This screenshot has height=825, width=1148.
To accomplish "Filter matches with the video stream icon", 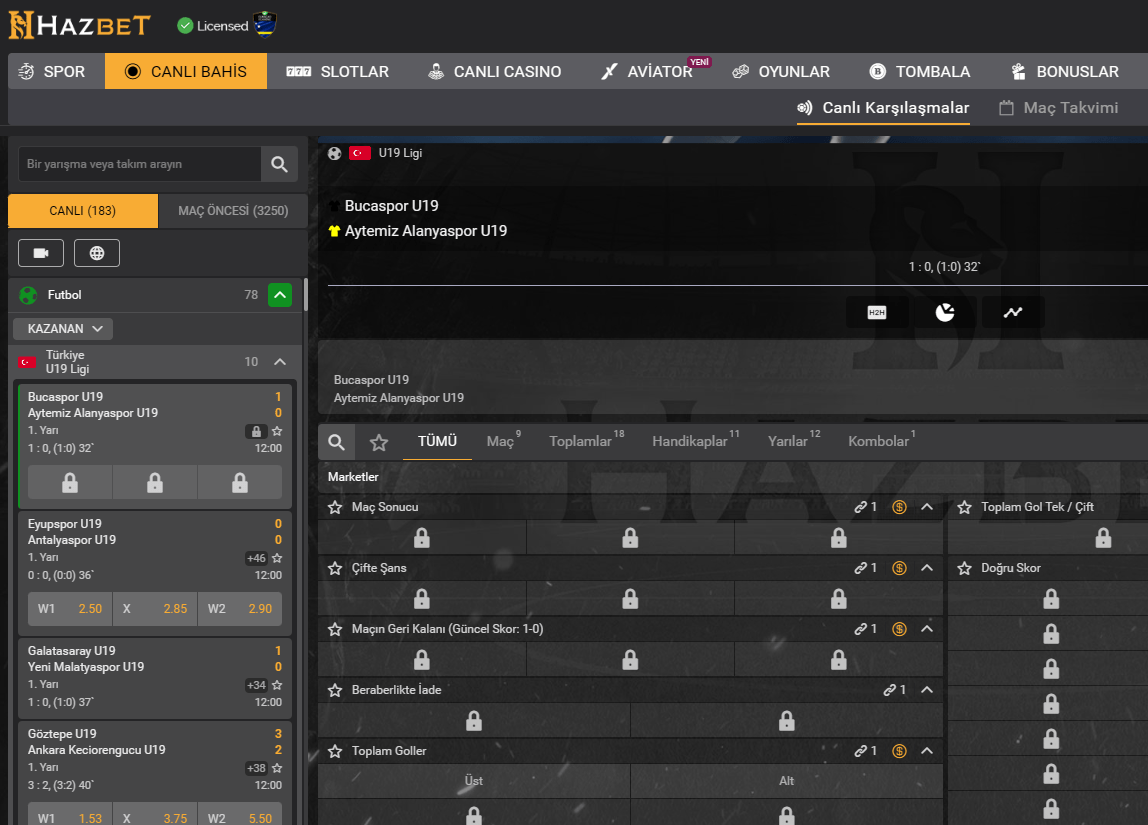I will tap(41, 253).
